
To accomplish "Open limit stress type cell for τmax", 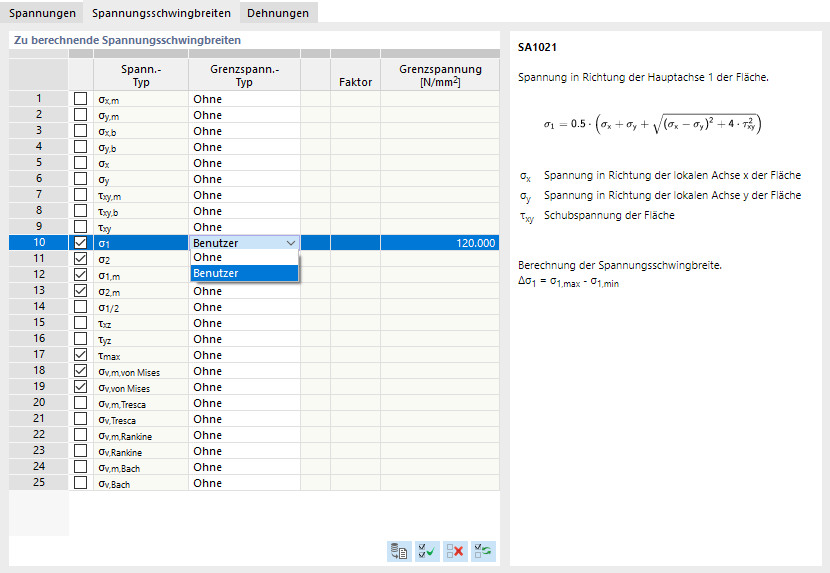I will 245,355.
